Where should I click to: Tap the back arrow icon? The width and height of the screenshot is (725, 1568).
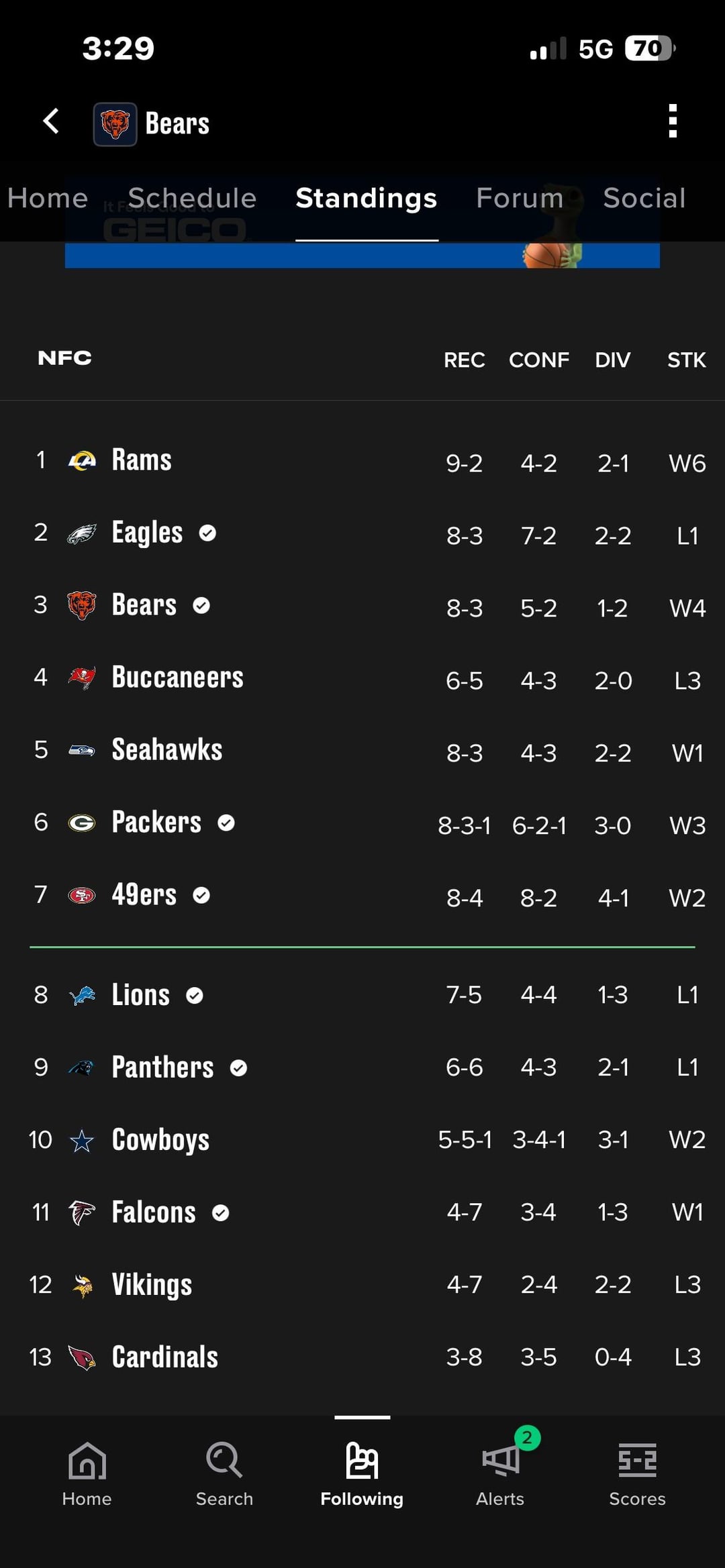coord(51,121)
